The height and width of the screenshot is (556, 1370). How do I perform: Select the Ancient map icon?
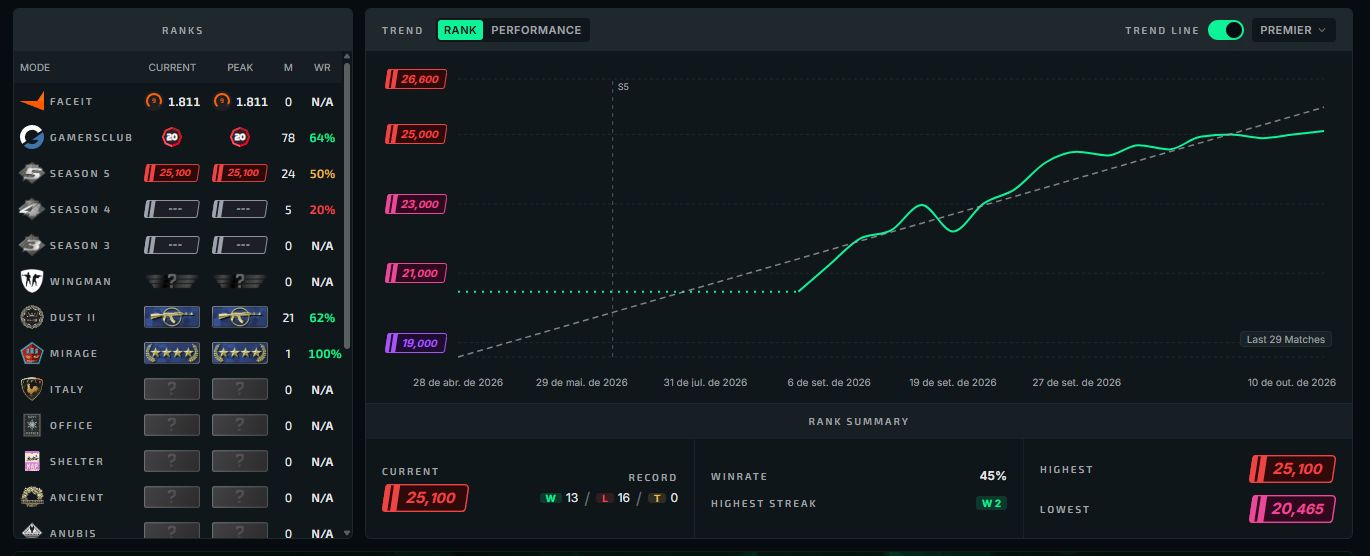32,497
